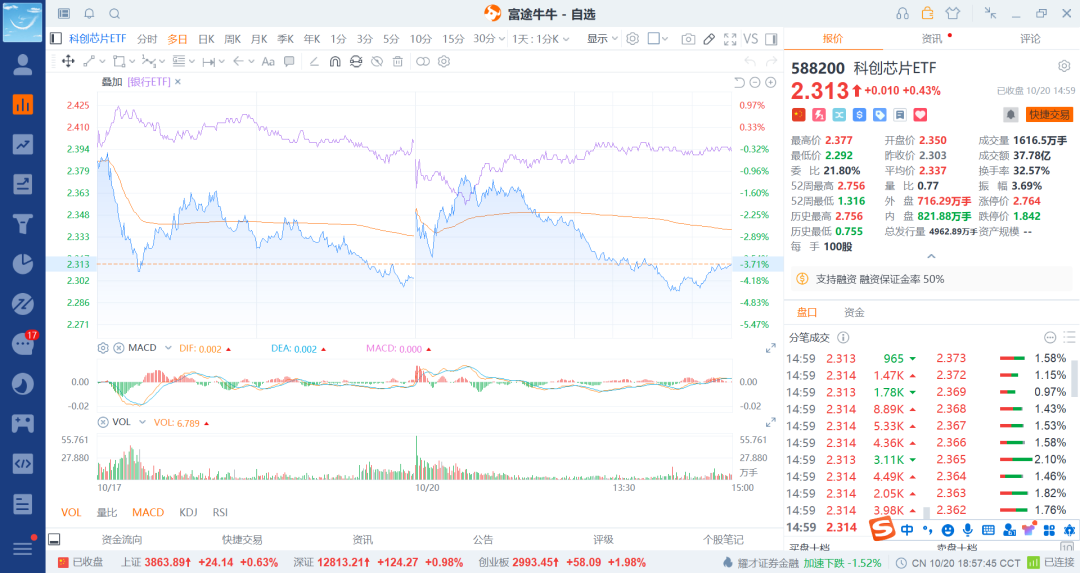Screen dimensions: 1080x573
Task: Close the MACD indicator panel
Action: coord(118,348)
